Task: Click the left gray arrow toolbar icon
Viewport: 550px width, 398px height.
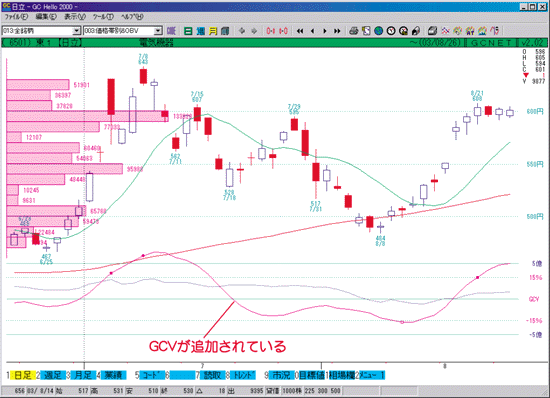Action: tap(242, 31)
